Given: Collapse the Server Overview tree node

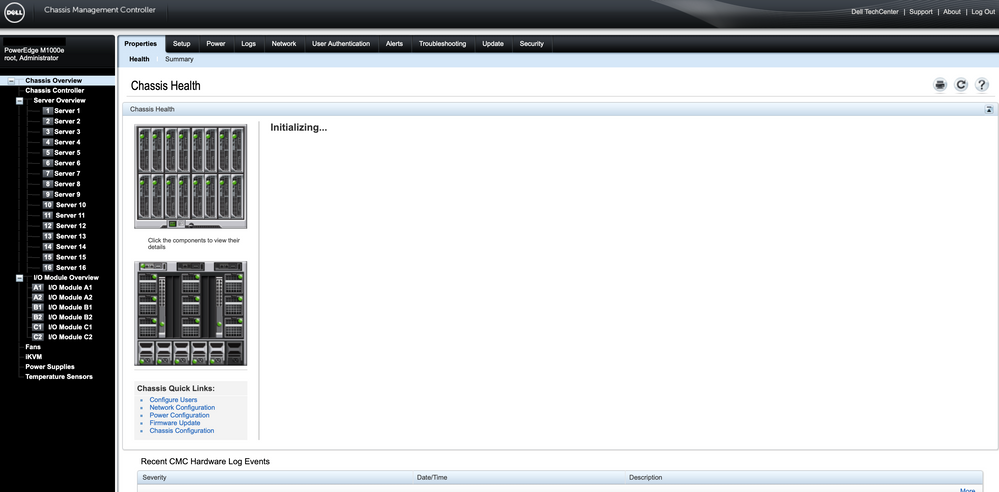Looking at the screenshot, I should [20, 101].
